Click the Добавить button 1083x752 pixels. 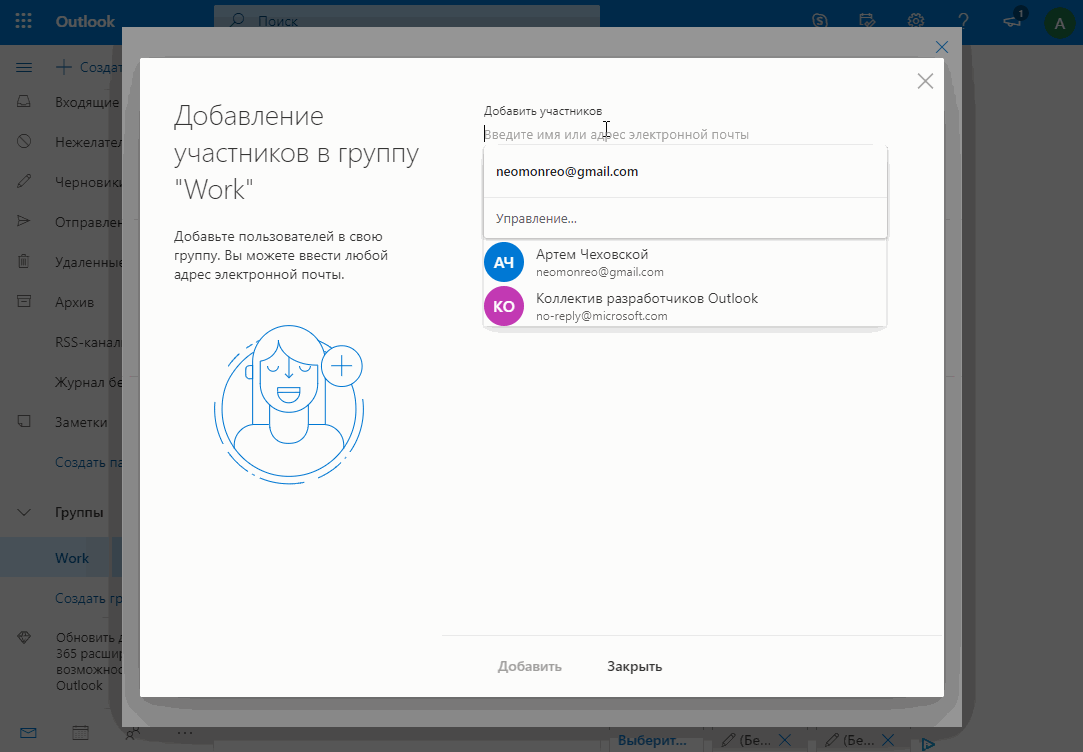pyautogui.click(x=530, y=666)
